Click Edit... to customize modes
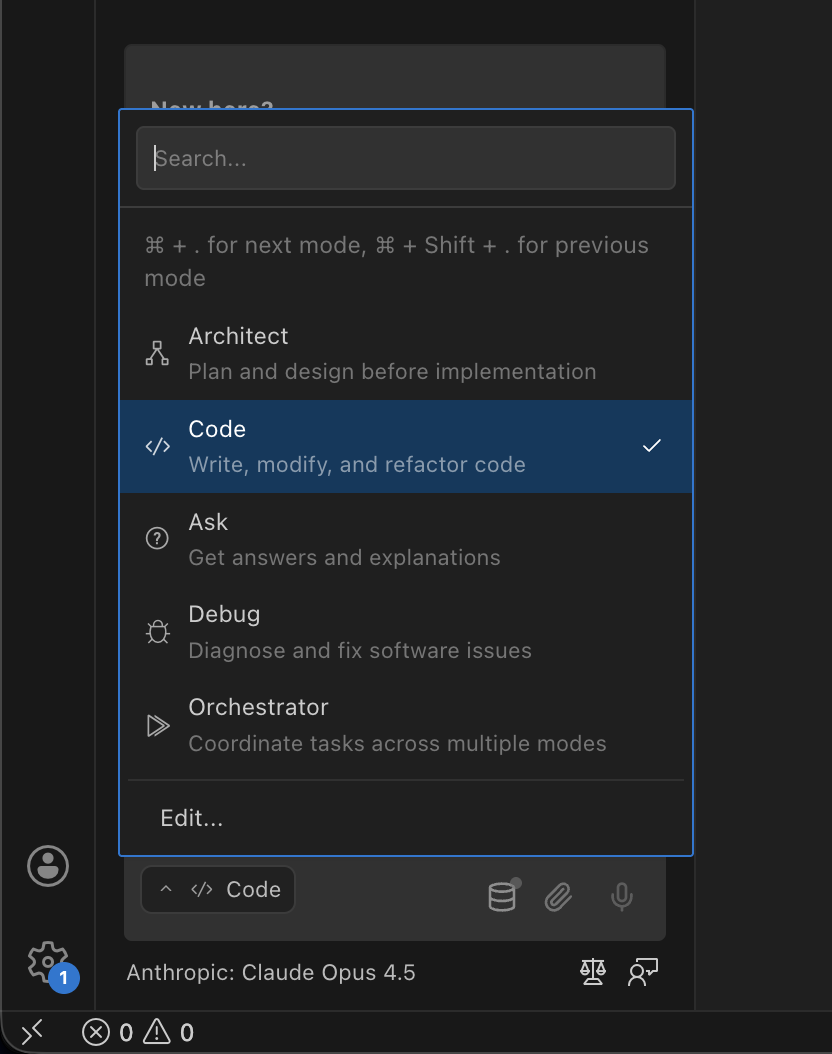The height and width of the screenshot is (1054, 832). click(190, 817)
